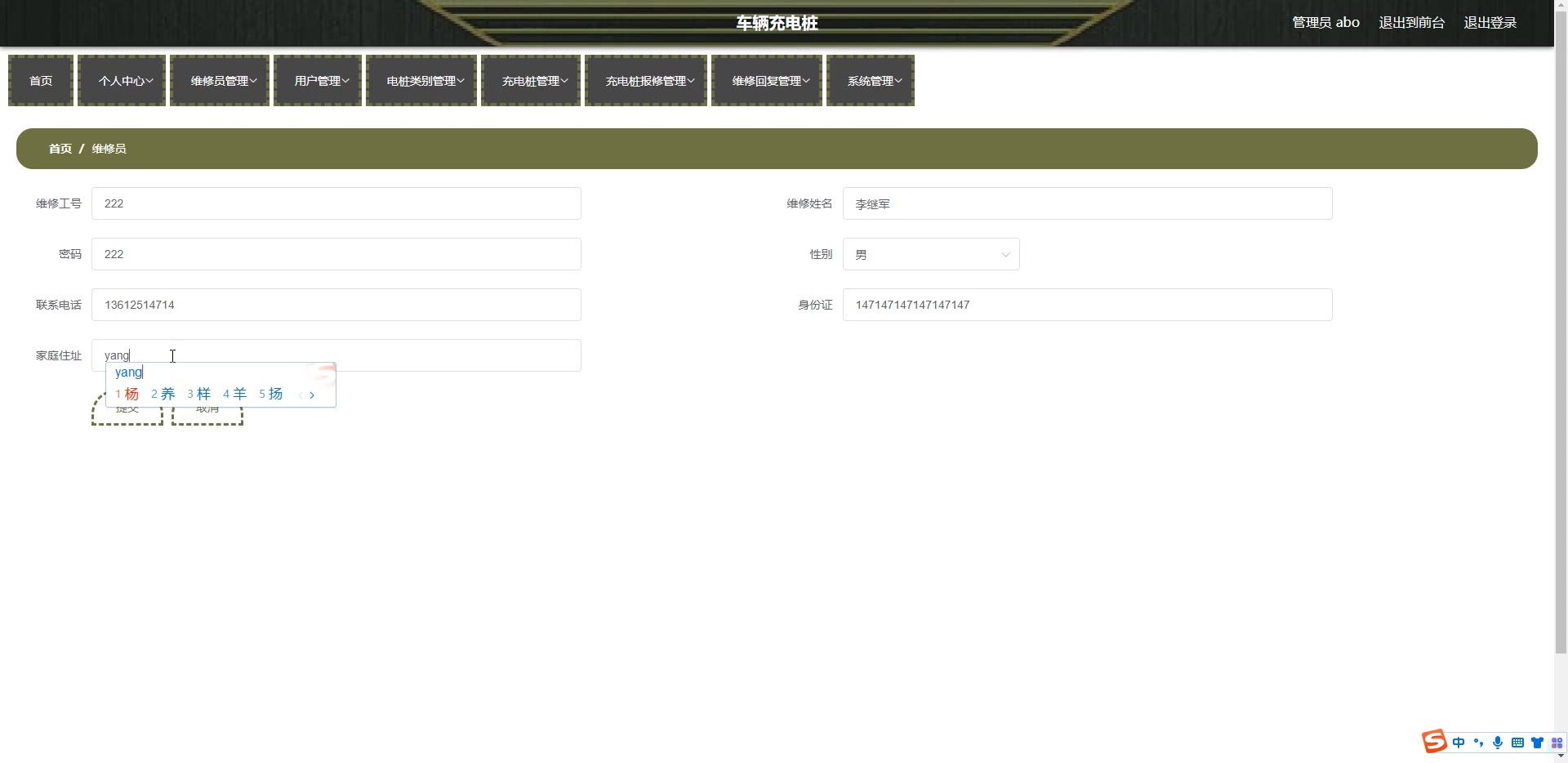
Task: Open Sogou skin shop shirt icon
Action: pos(1537,743)
